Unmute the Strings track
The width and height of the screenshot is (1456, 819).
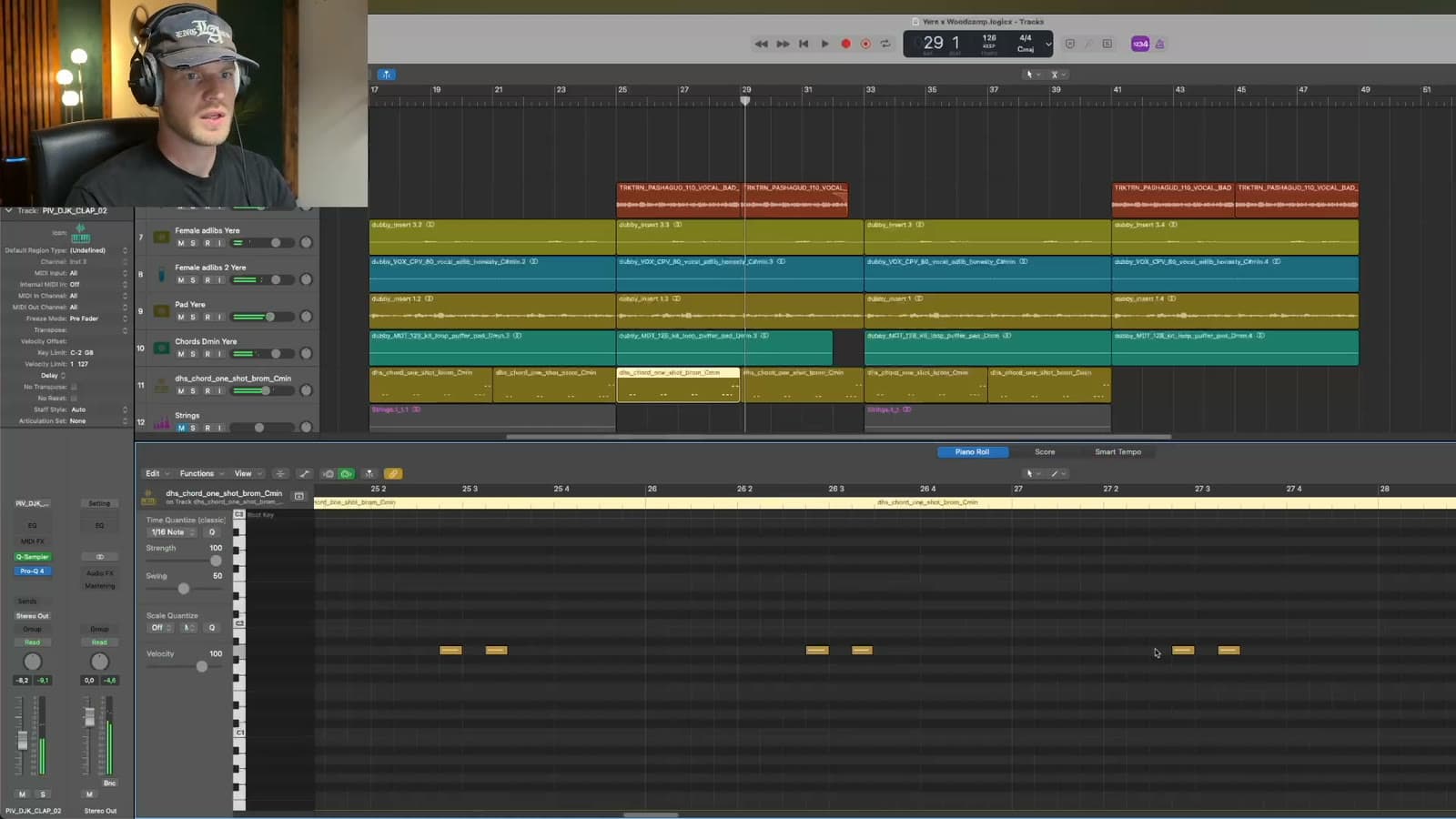(x=180, y=428)
